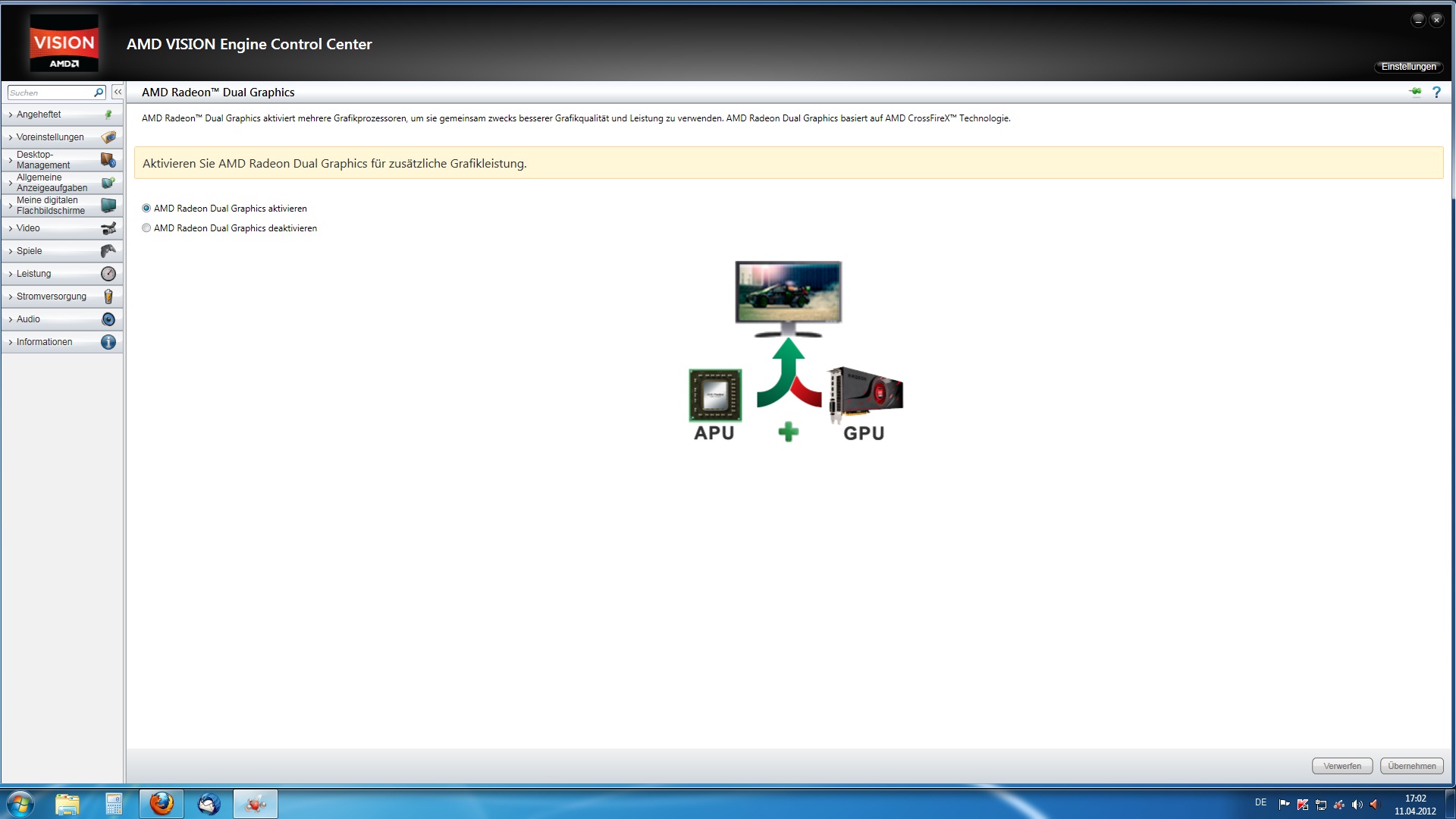Image resolution: width=1456 pixels, height=819 pixels.
Task: Click the gauge icon next to Leistung
Action: point(108,274)
